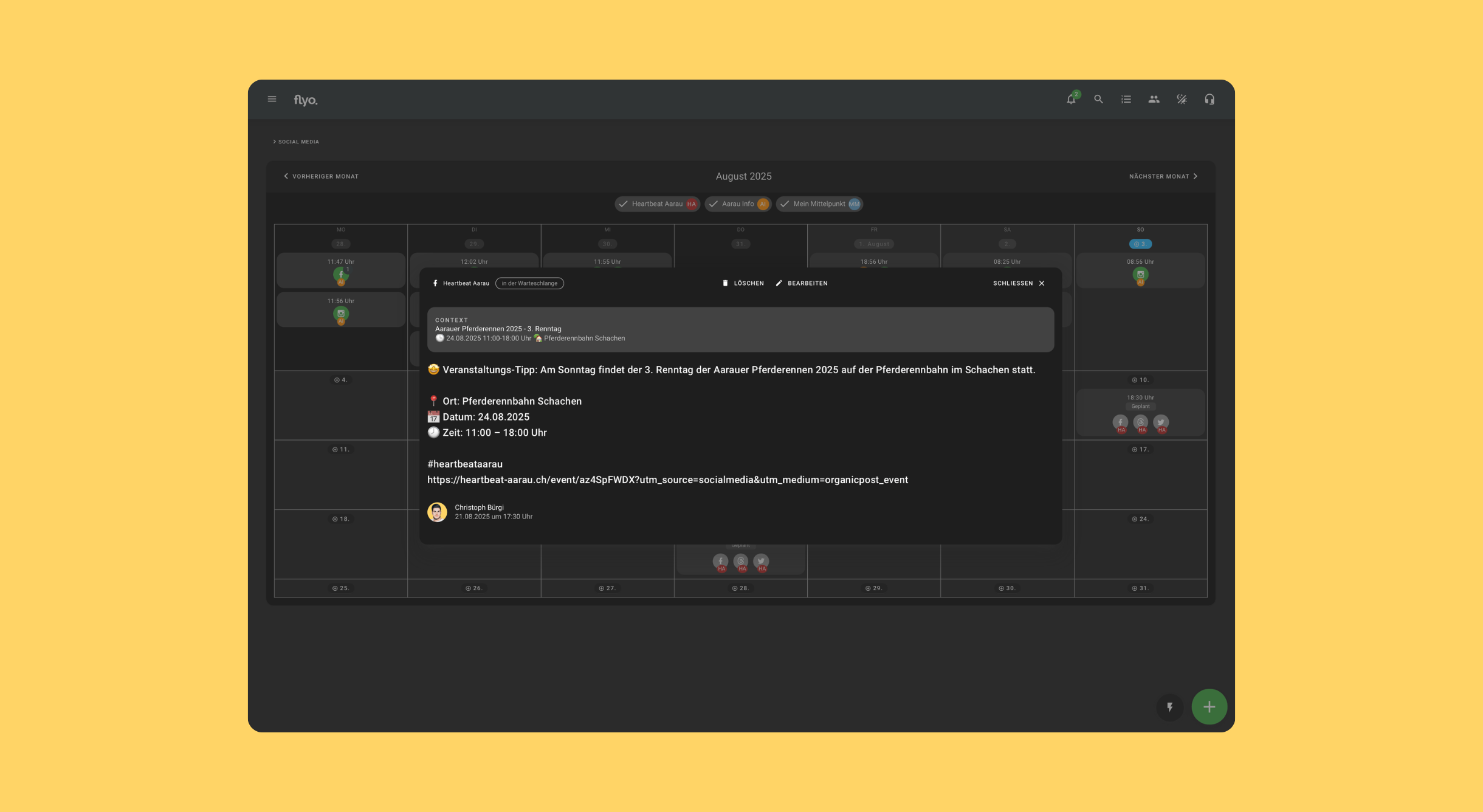Open the notifications bell with badge 2
Viewport: 1483px width, 812px height.
(1071, 98)
